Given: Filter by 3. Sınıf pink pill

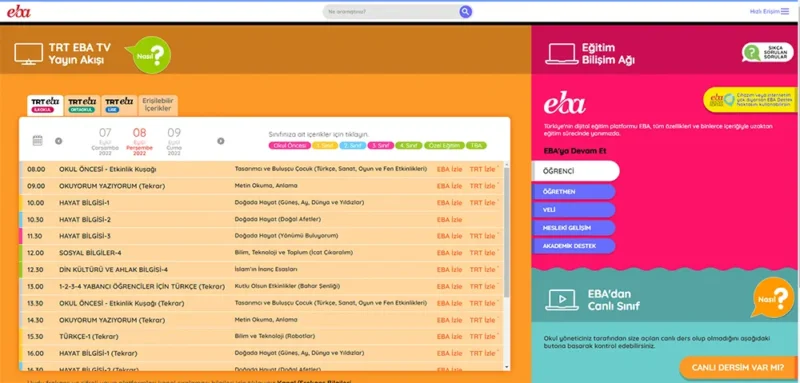Looking at the screenshot, I should [381, 146].
